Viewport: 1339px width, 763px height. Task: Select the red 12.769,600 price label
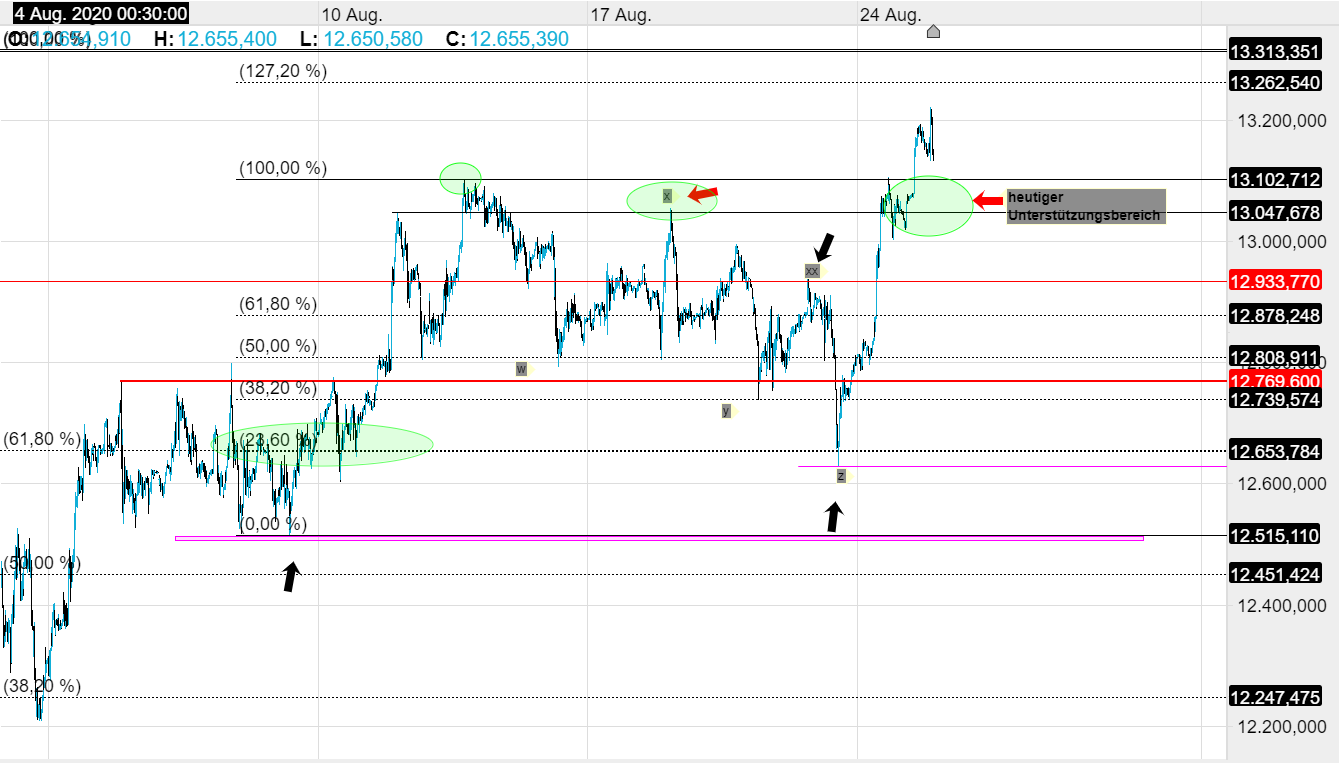[x=1275, y=381]
